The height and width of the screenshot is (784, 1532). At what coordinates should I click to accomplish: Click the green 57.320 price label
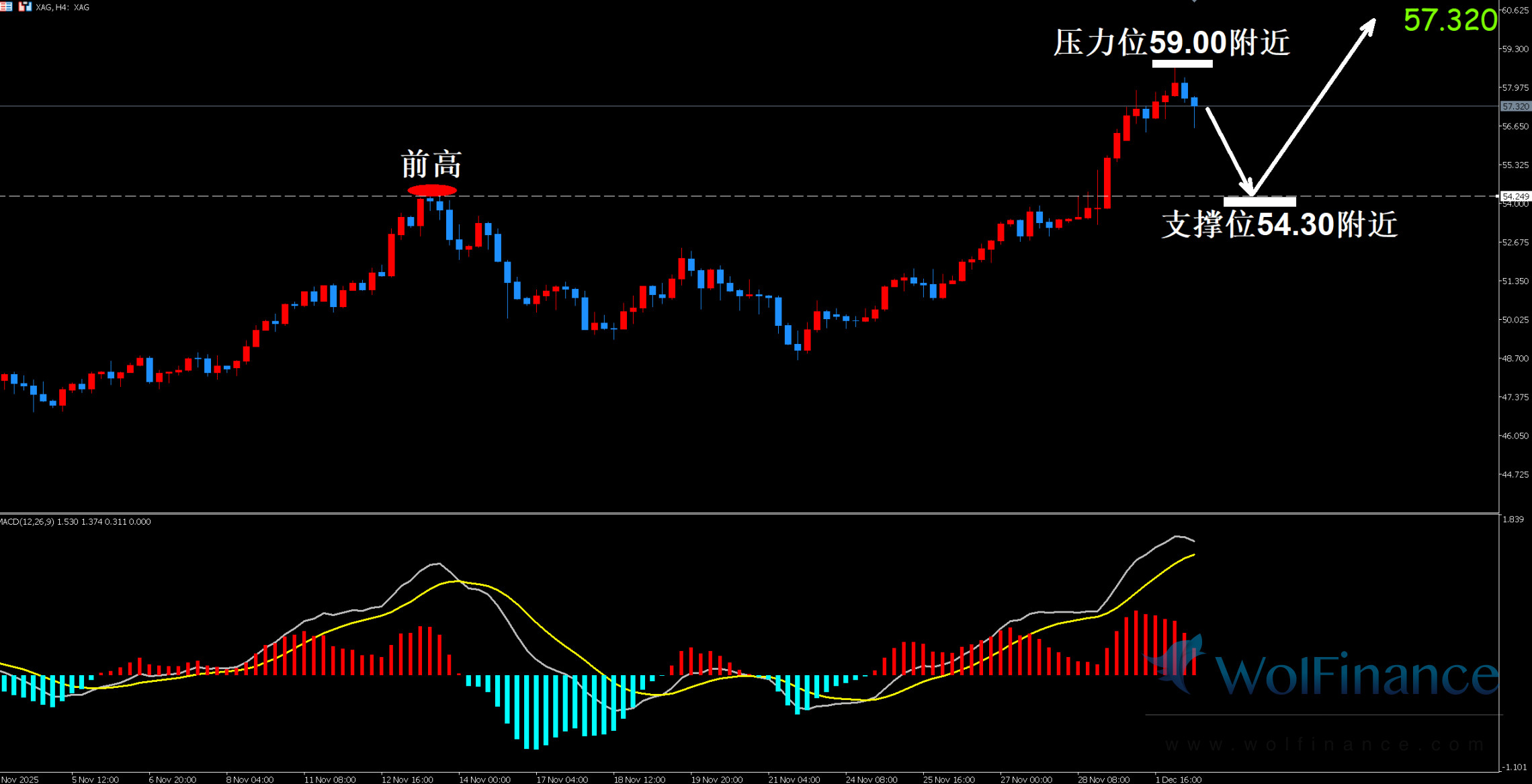(x=1450, y=20)
